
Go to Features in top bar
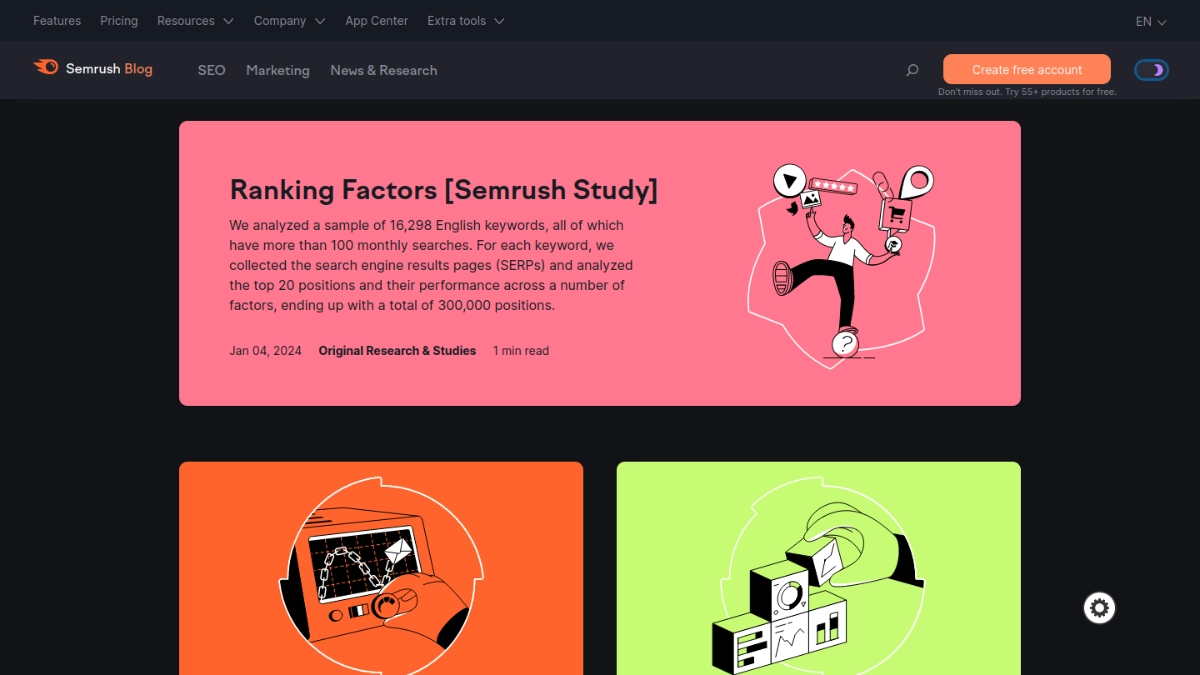coord(57,21)
